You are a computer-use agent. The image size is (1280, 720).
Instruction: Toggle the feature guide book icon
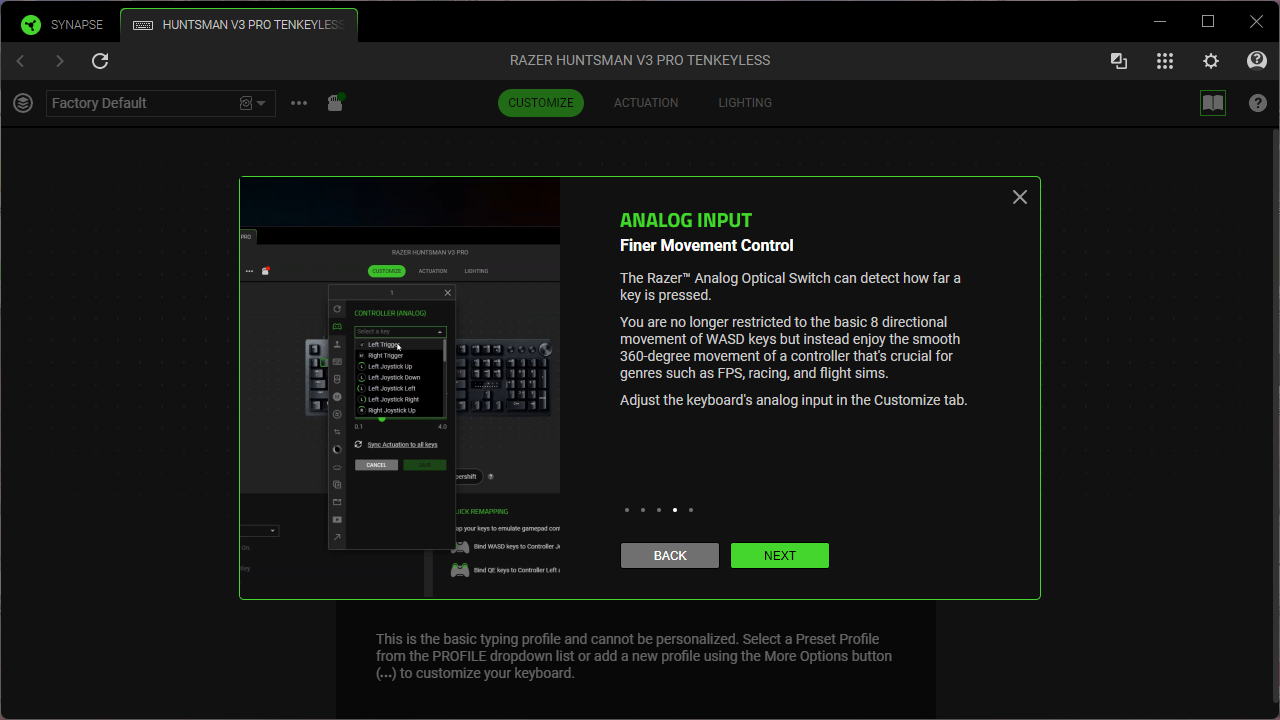[x=1213, y=103]
